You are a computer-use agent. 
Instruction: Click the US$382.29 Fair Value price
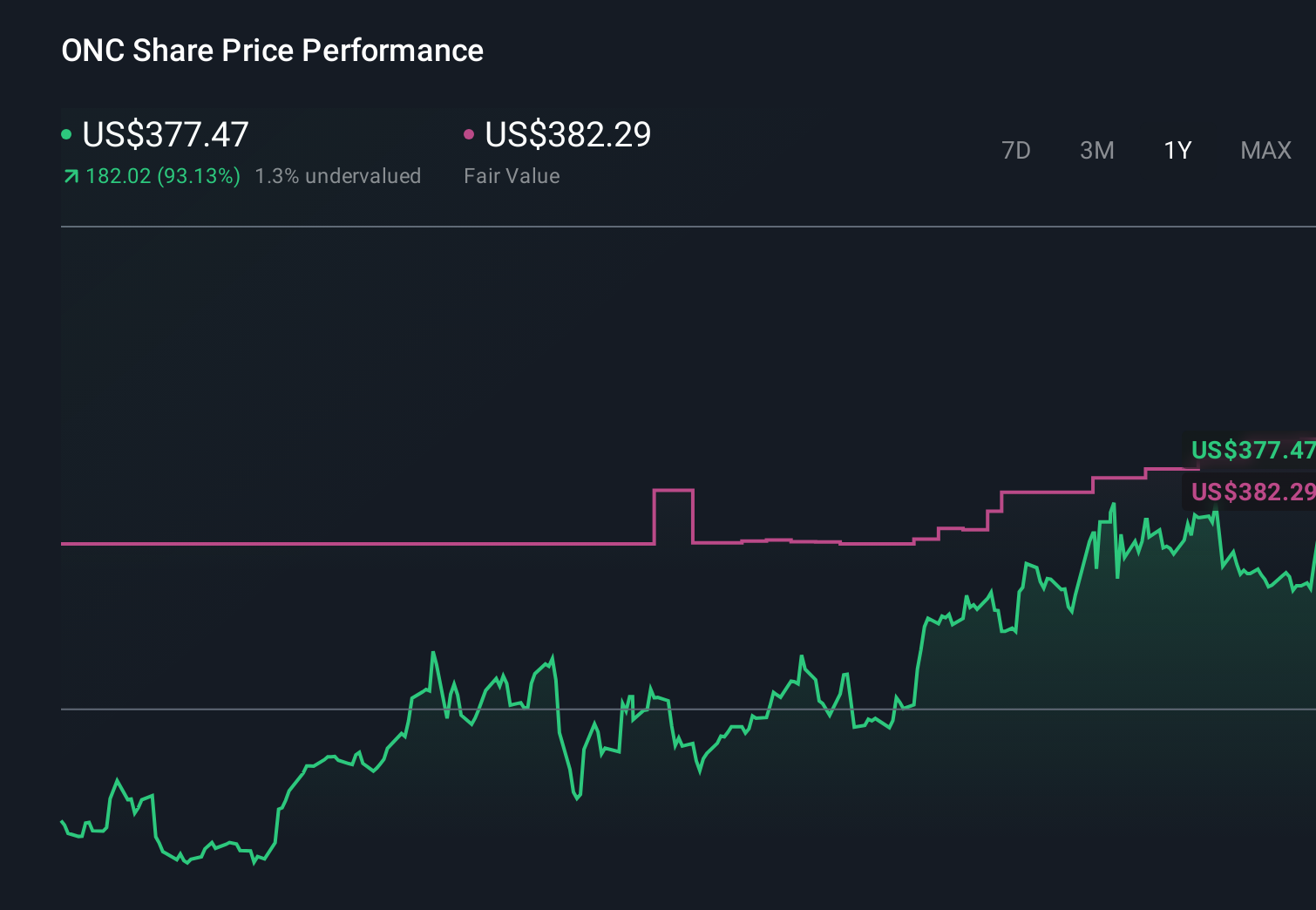tap(567, 133)
